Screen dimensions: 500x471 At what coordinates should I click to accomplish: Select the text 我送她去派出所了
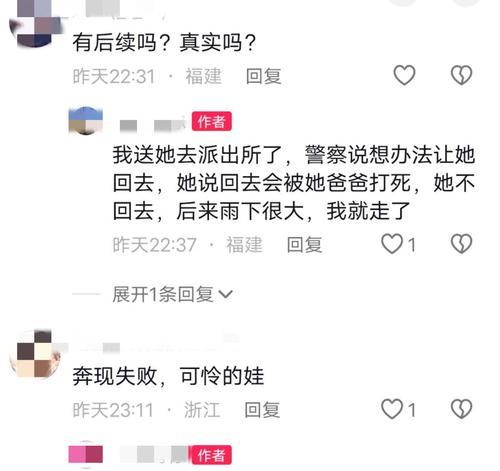pos(198,155)
